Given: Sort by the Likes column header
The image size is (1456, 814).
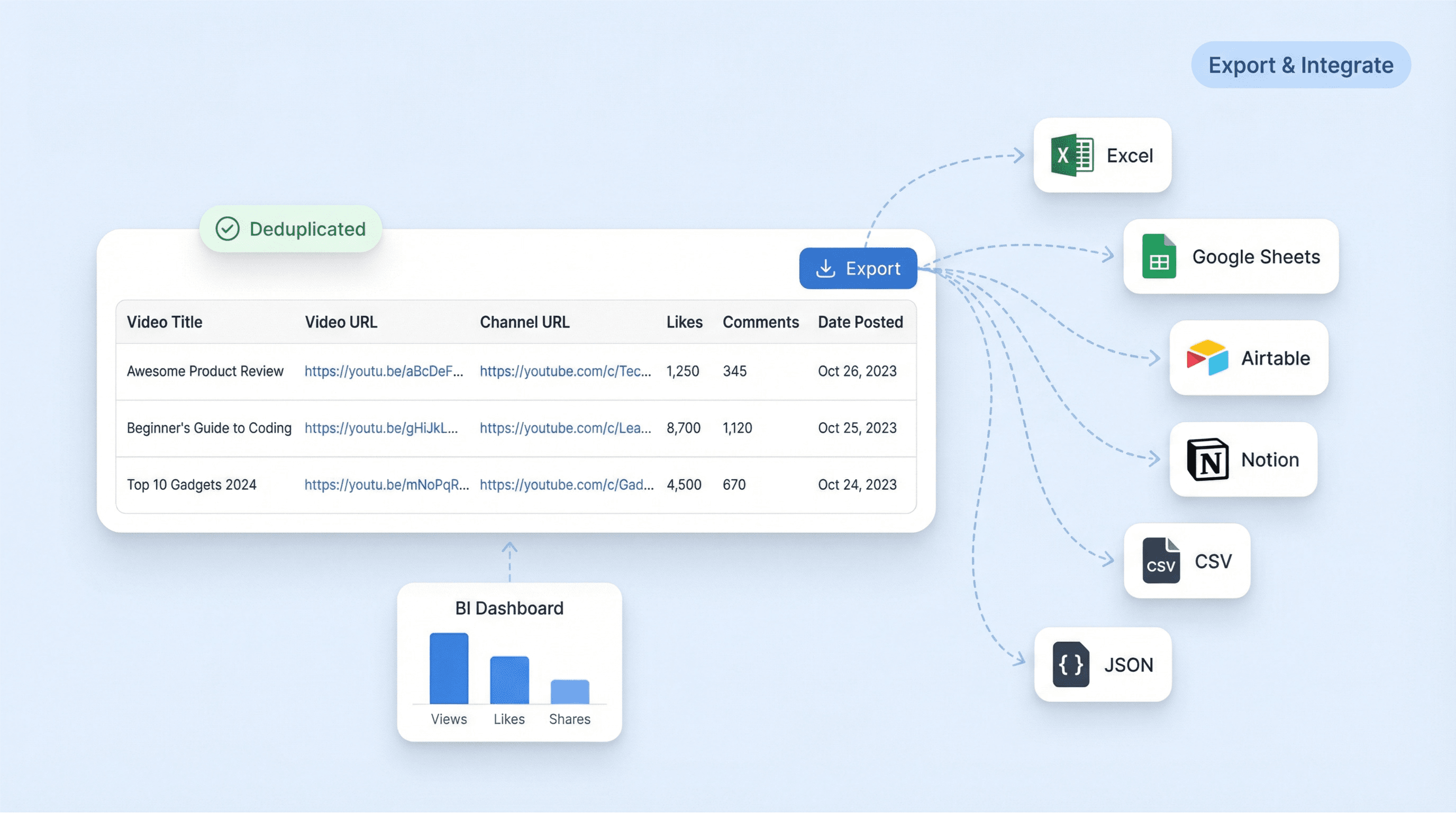Looking at the screenshot, I should (685, 323).
